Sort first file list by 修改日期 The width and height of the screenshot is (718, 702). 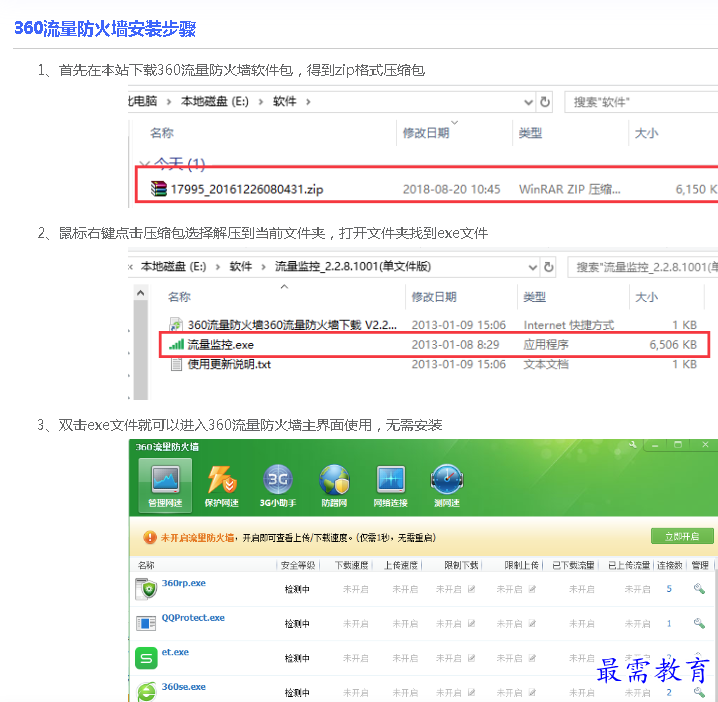coord(426,133)
